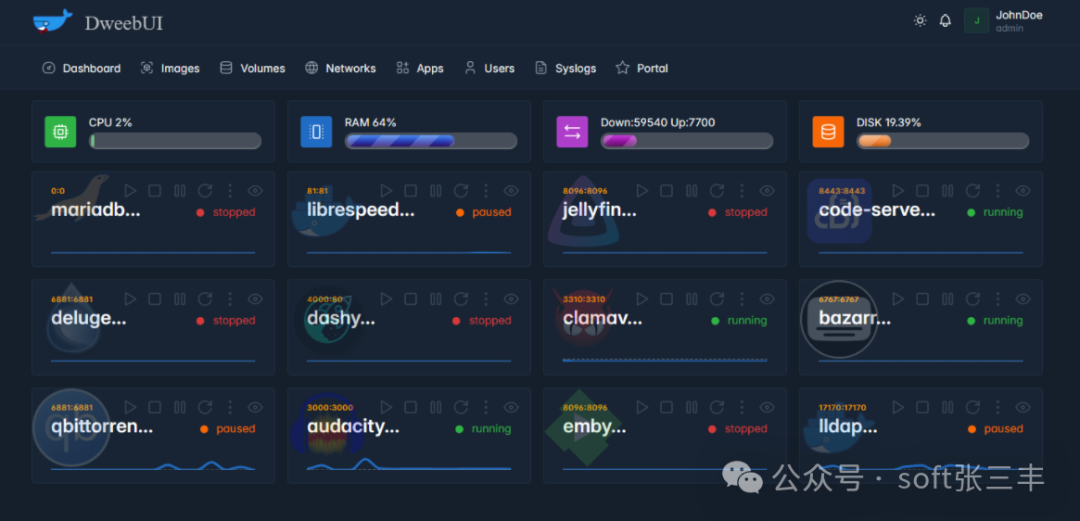Click the clamav container name
This screenshot has width=1080, height=521.
603,318
